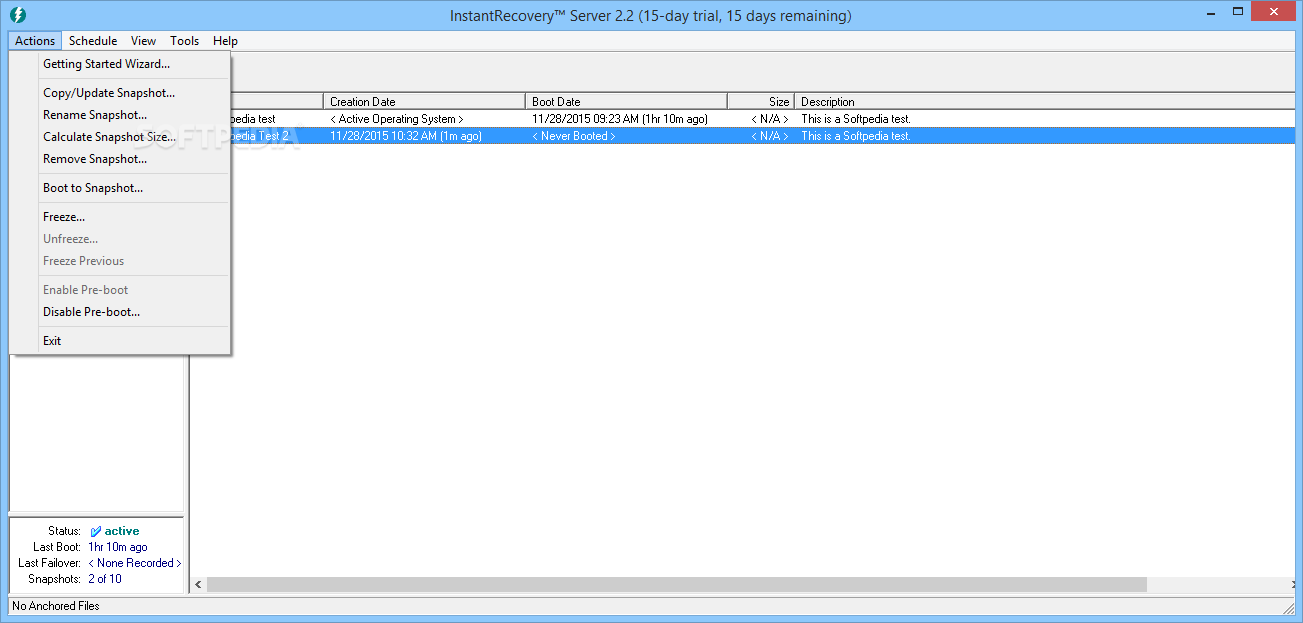The height and width of the screenshot is (623, 1303).
Task: Click the active status link
Action: pyautogui.click(x=122, y=531)
